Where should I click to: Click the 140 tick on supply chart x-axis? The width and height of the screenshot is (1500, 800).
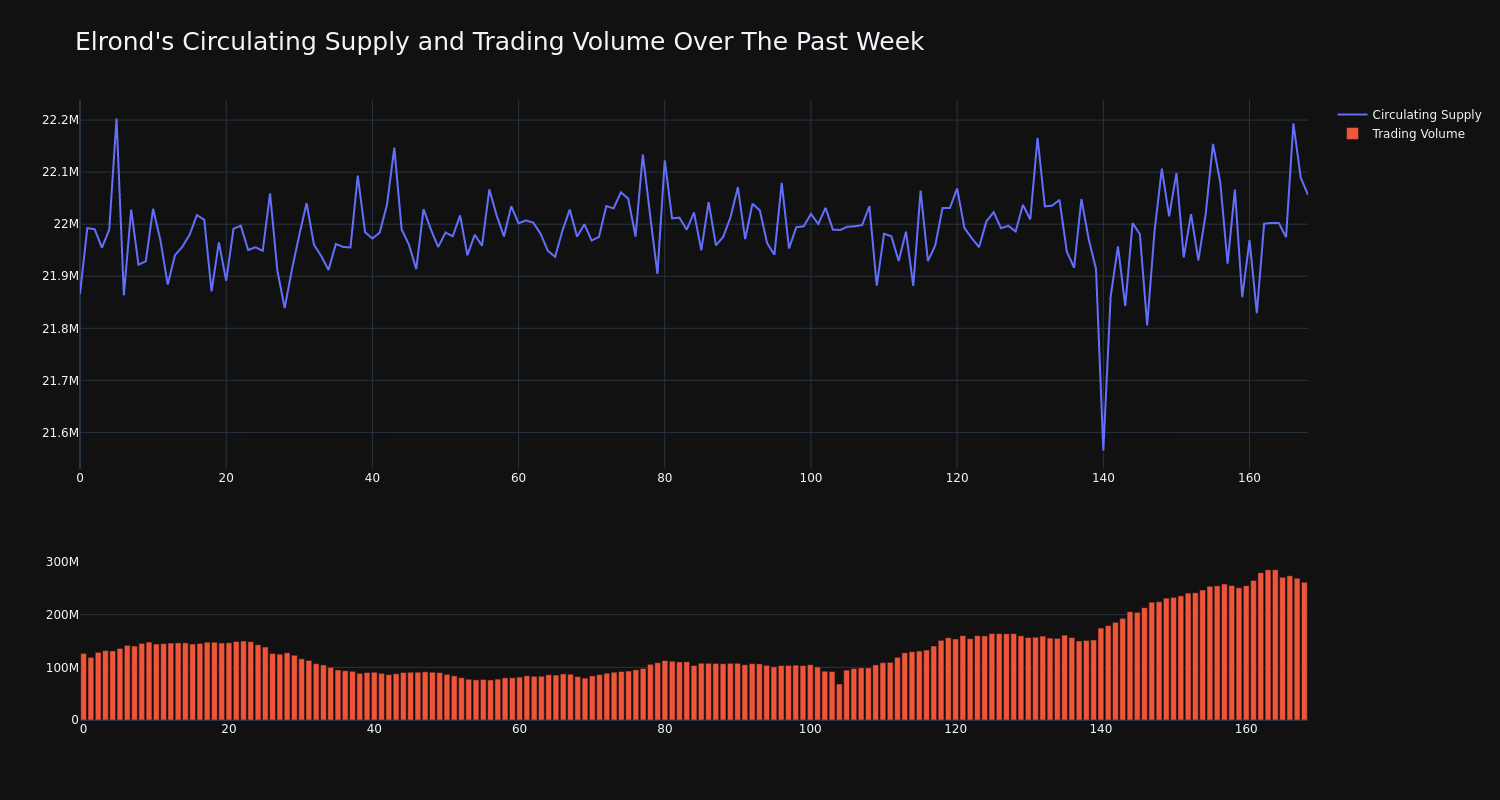point(1103,478)
